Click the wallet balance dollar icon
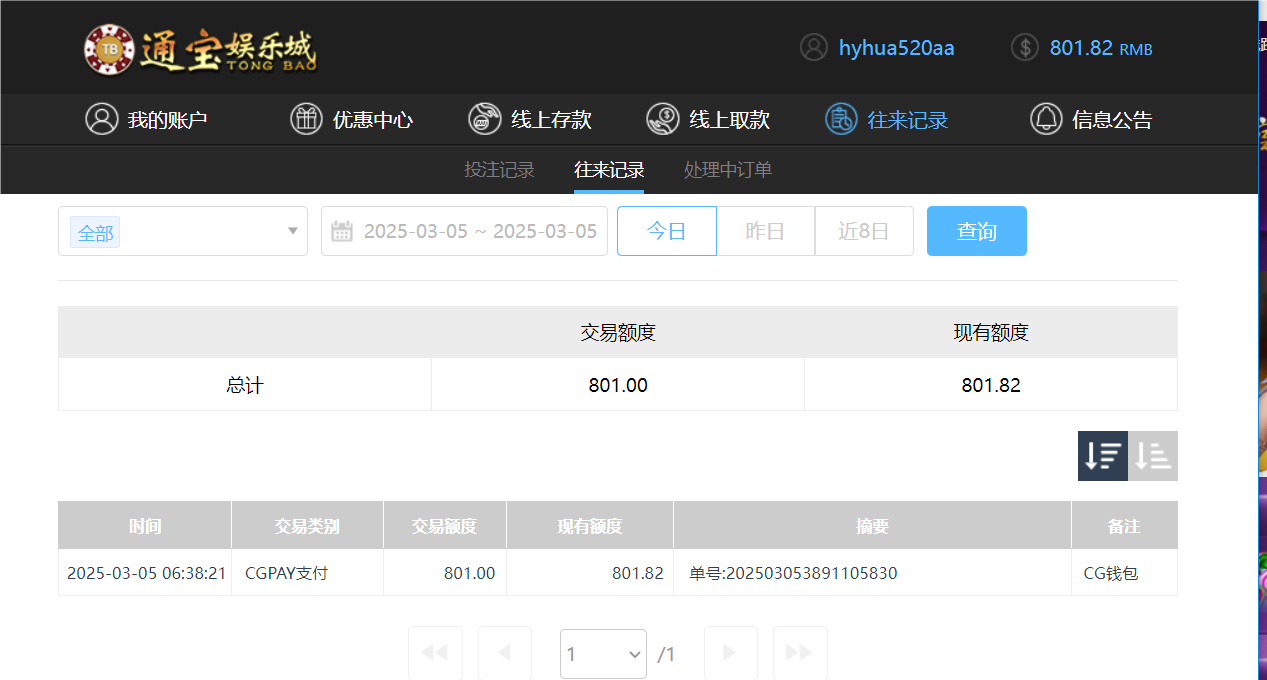 1024,47
